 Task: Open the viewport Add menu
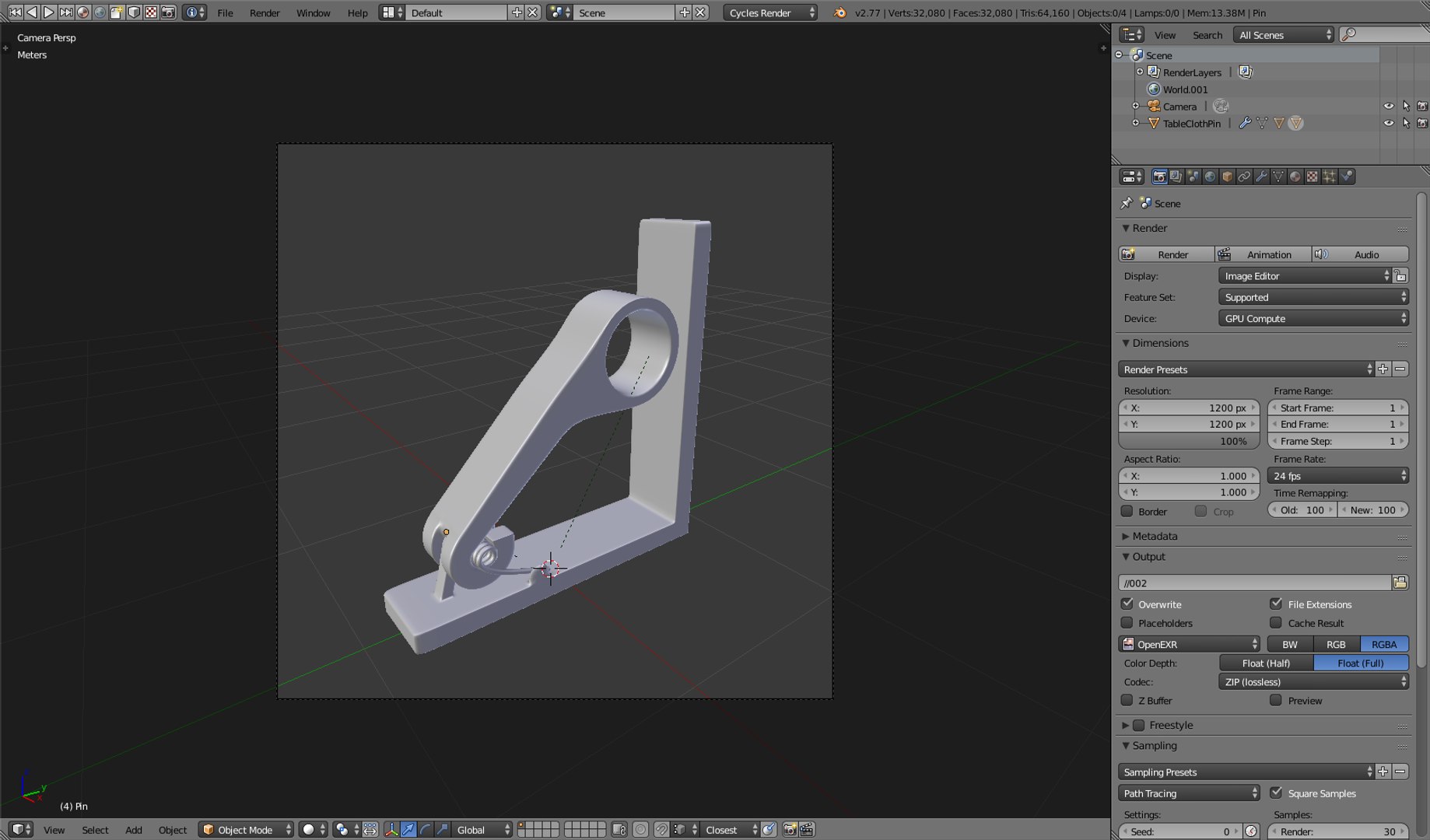(x=134, y=830)
